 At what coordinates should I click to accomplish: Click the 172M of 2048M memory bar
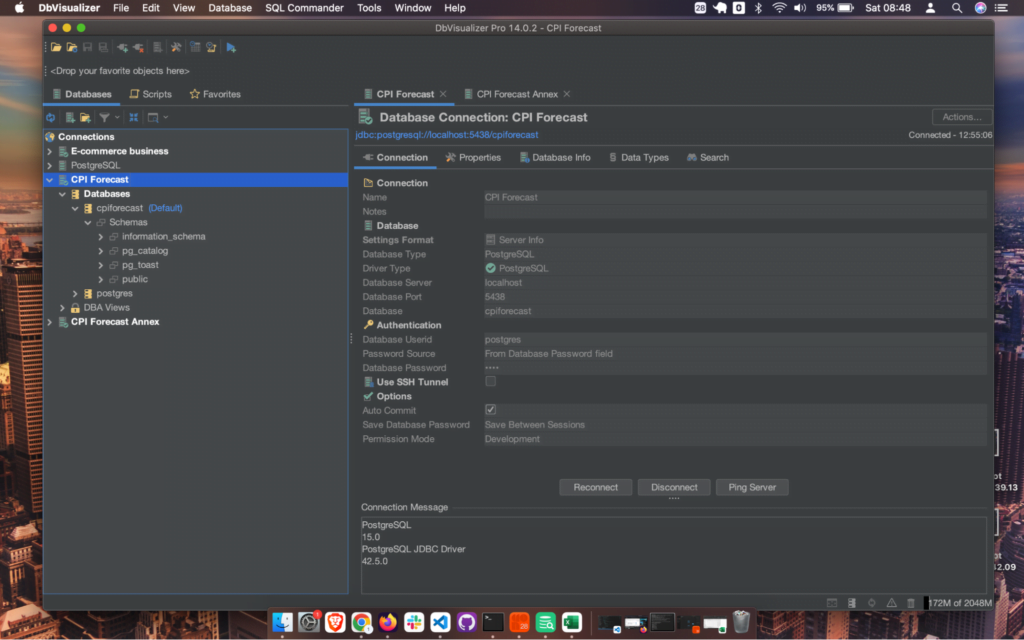pos(957,603)
